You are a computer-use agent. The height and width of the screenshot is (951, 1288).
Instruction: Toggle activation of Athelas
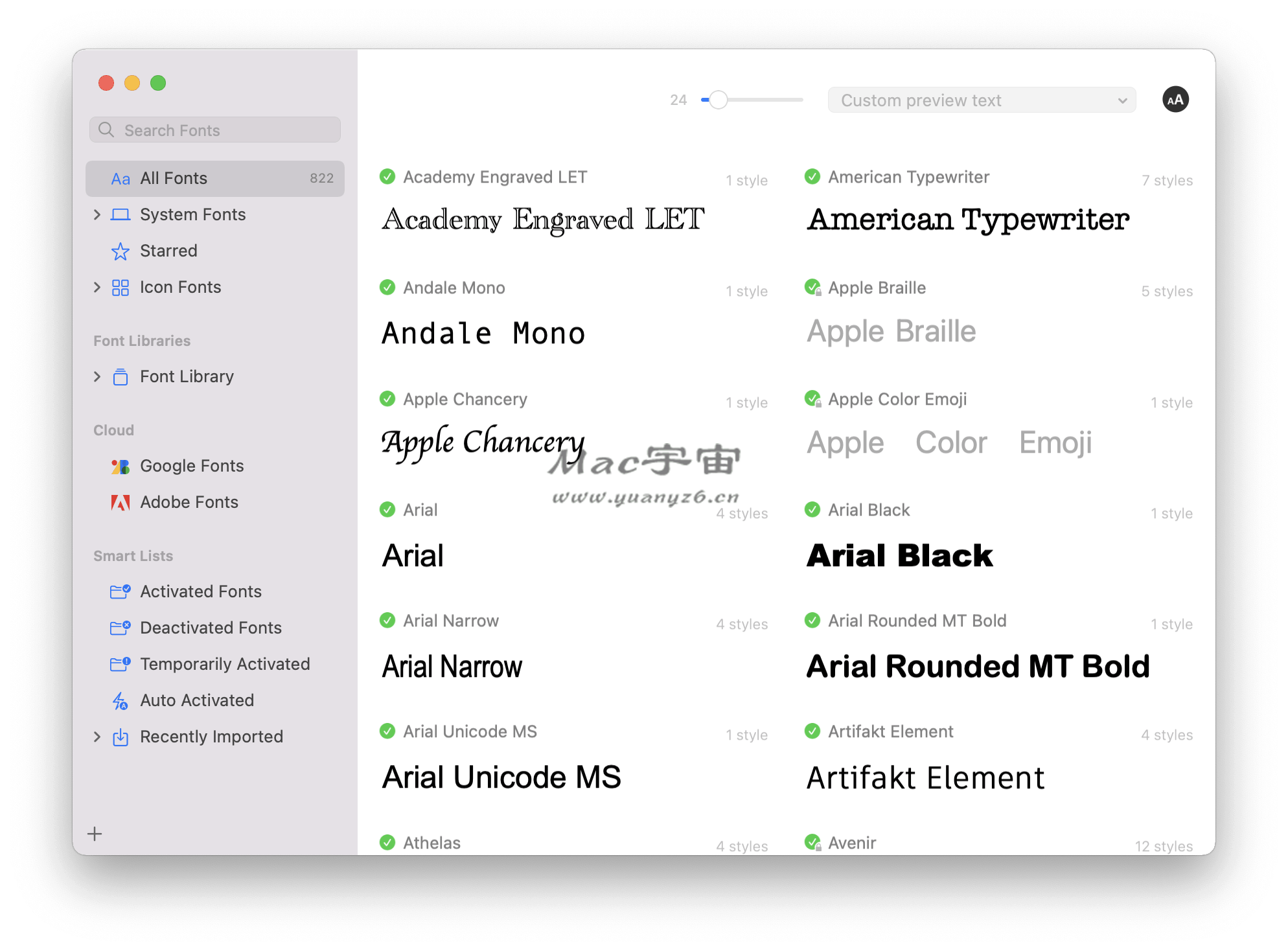point(387,842)
